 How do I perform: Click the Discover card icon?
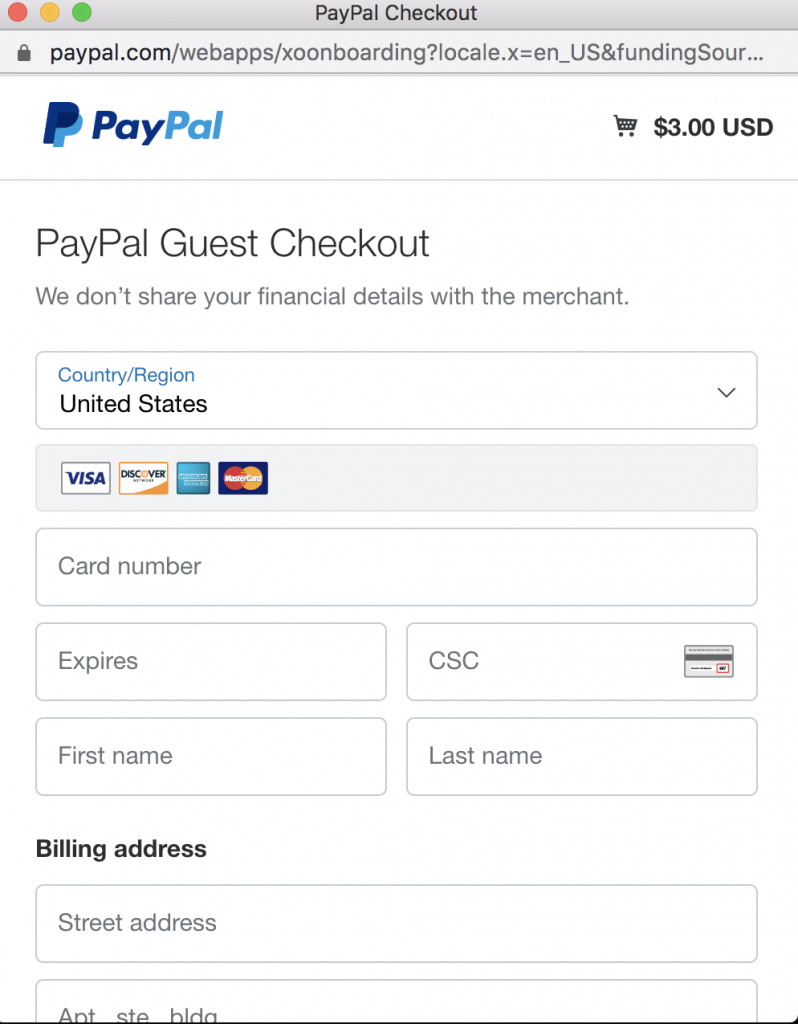click(143, 478)
